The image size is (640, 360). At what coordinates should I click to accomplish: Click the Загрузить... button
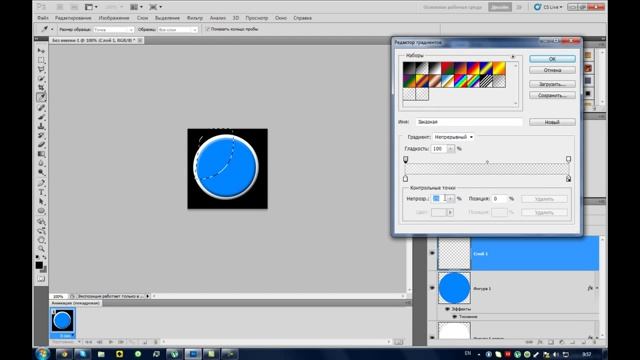[x=552, y=84]
